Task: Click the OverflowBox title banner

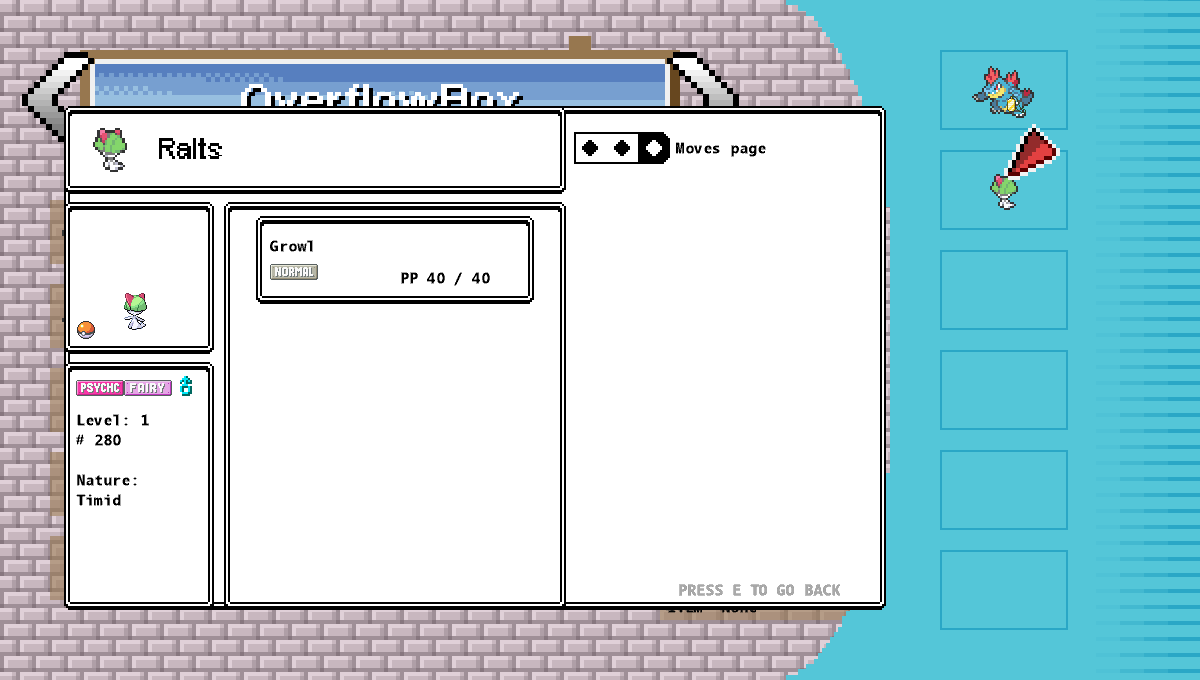Action: (380, 84)
